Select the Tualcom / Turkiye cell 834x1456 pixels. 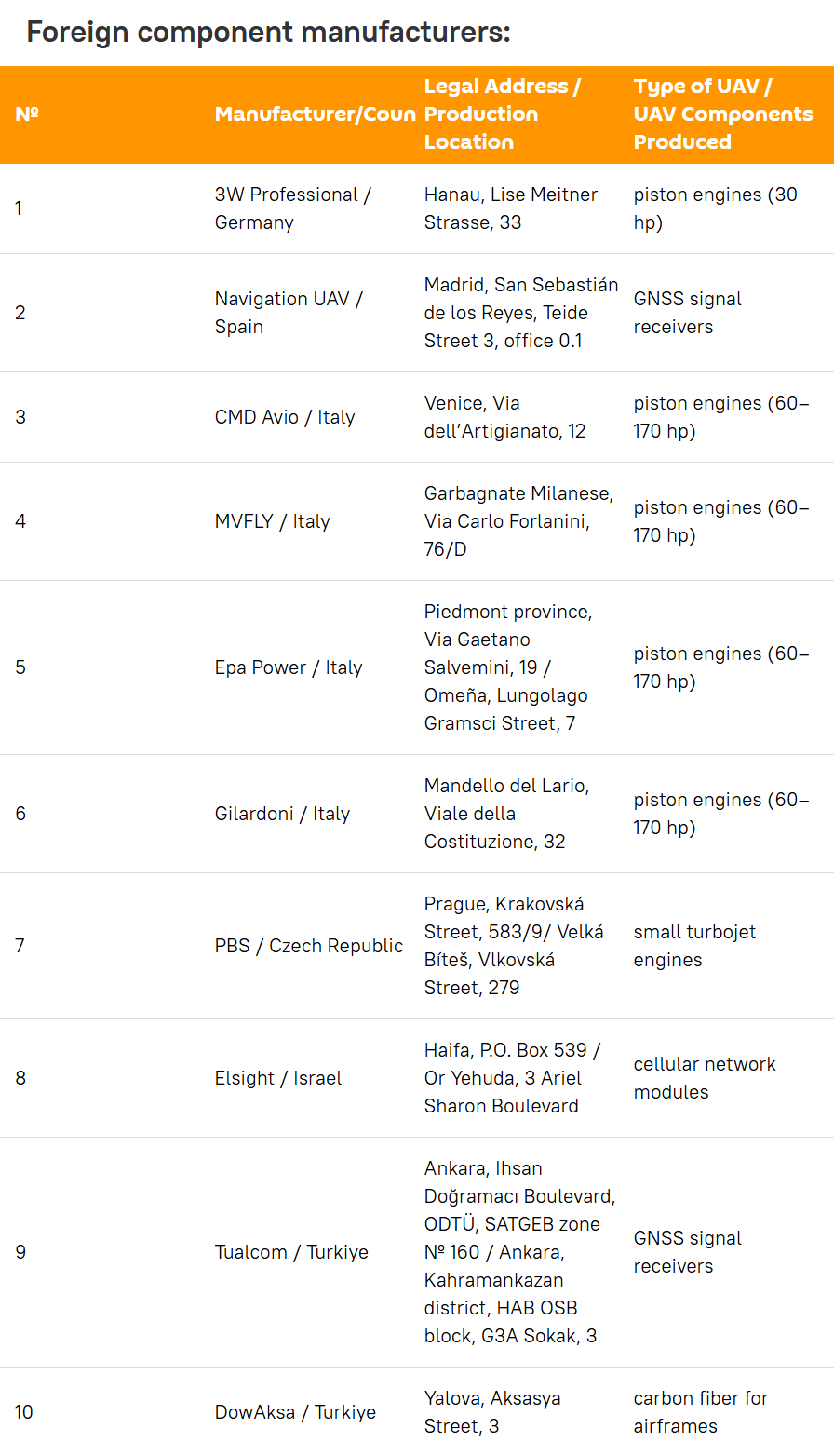point(291,1252)
